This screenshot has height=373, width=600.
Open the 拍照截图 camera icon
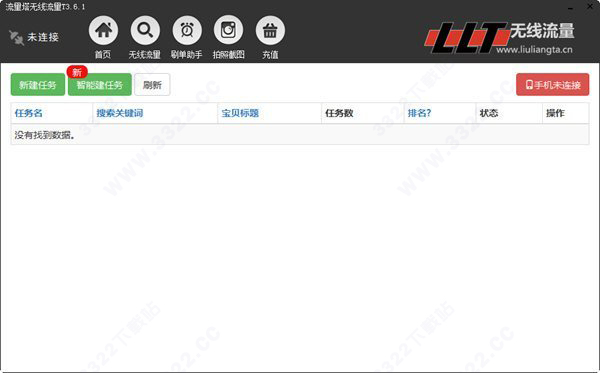pyautogui.click(x=228, y=30)
